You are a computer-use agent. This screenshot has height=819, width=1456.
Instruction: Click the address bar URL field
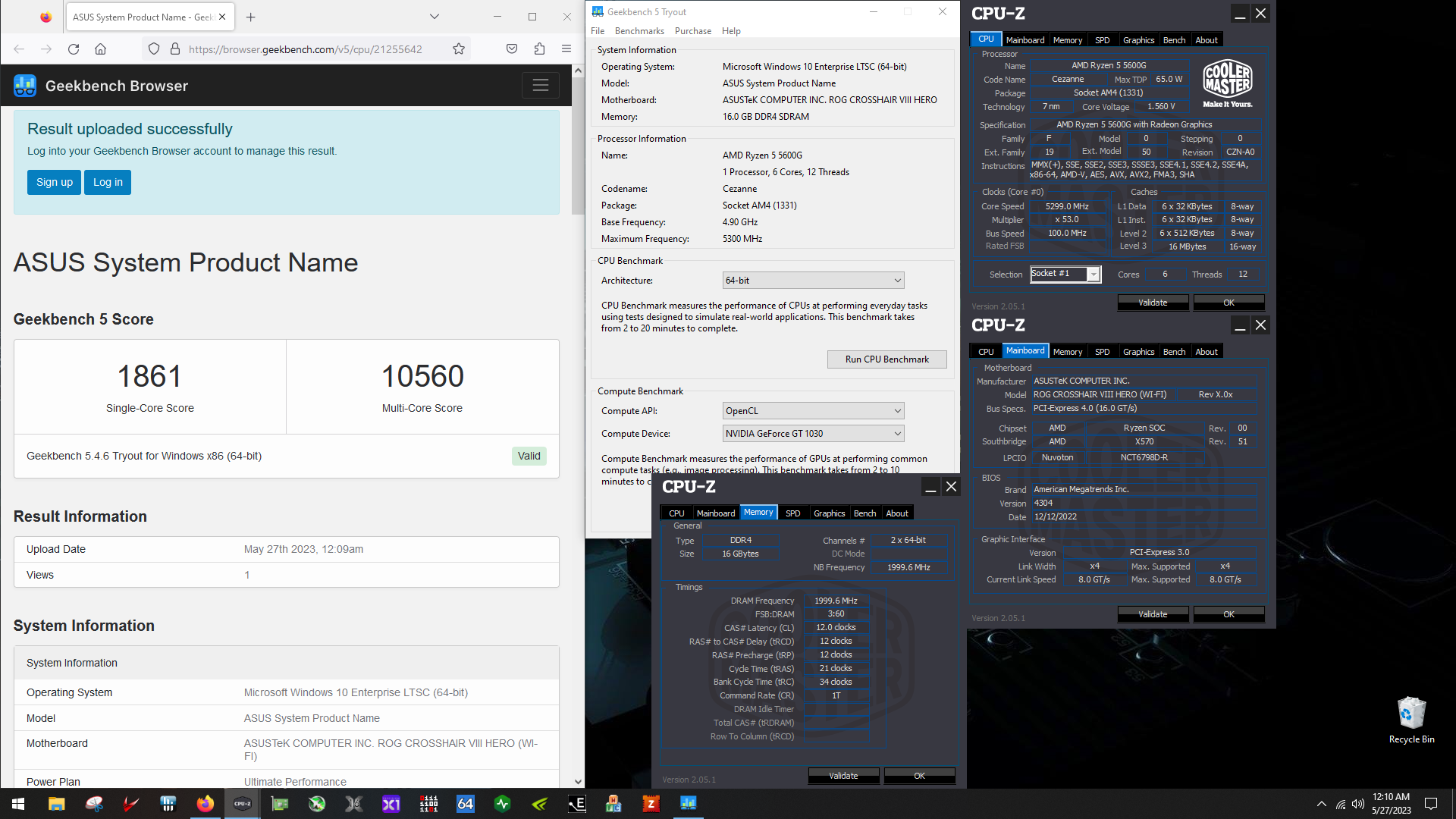305,49
